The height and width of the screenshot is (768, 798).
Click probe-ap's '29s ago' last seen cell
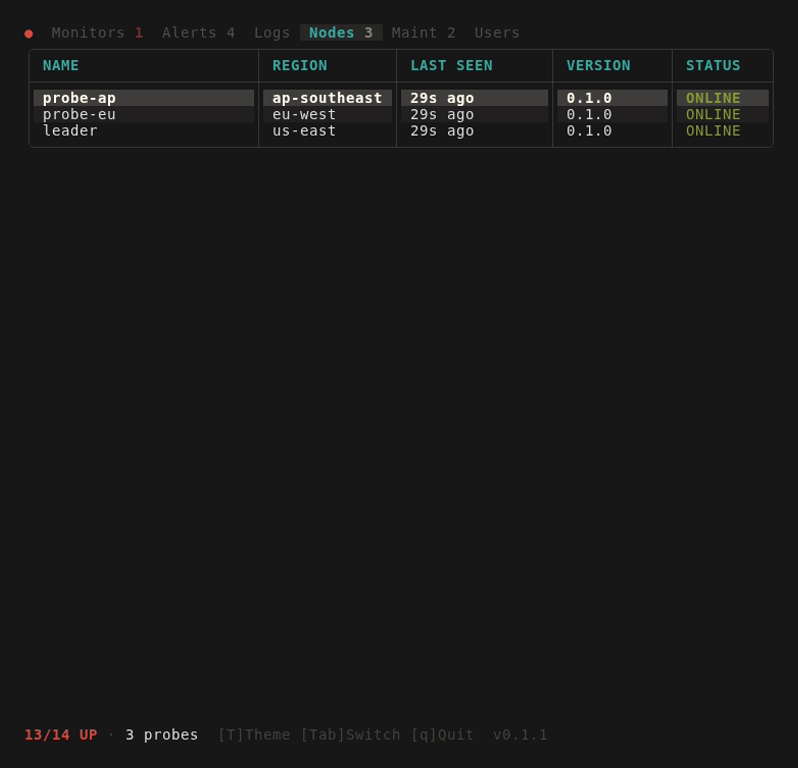(x=474, y=98)
